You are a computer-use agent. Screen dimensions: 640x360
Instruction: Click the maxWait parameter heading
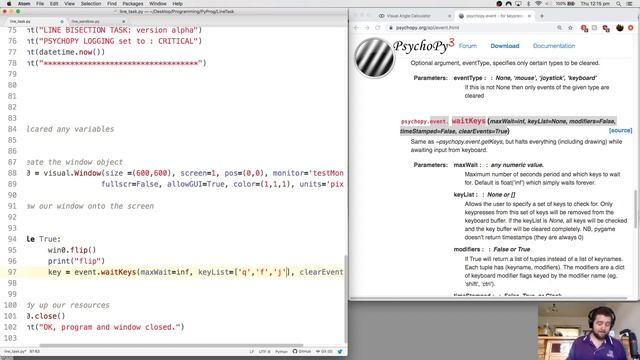coord(467,165)
